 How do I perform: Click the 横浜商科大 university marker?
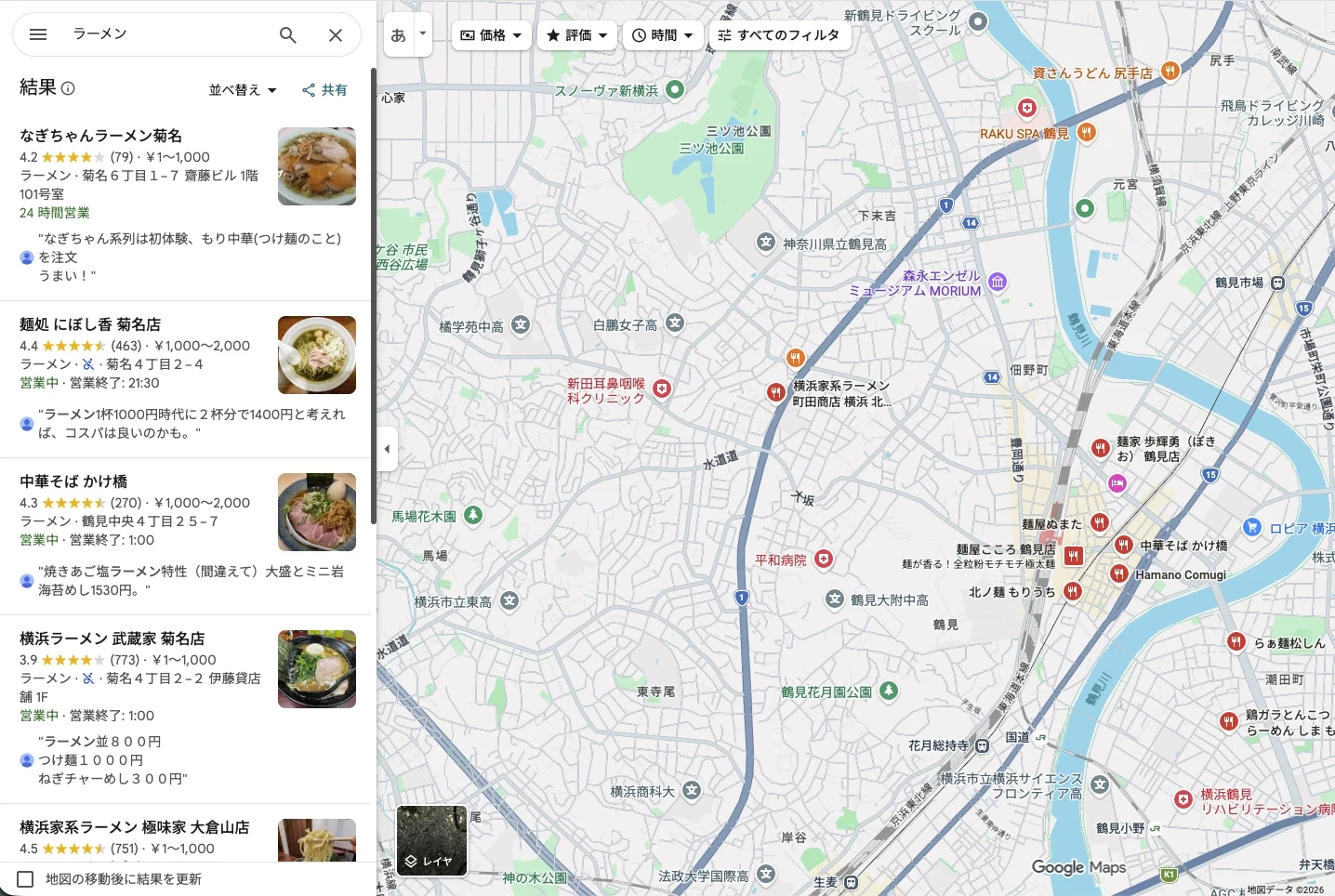tap(692, 790)
